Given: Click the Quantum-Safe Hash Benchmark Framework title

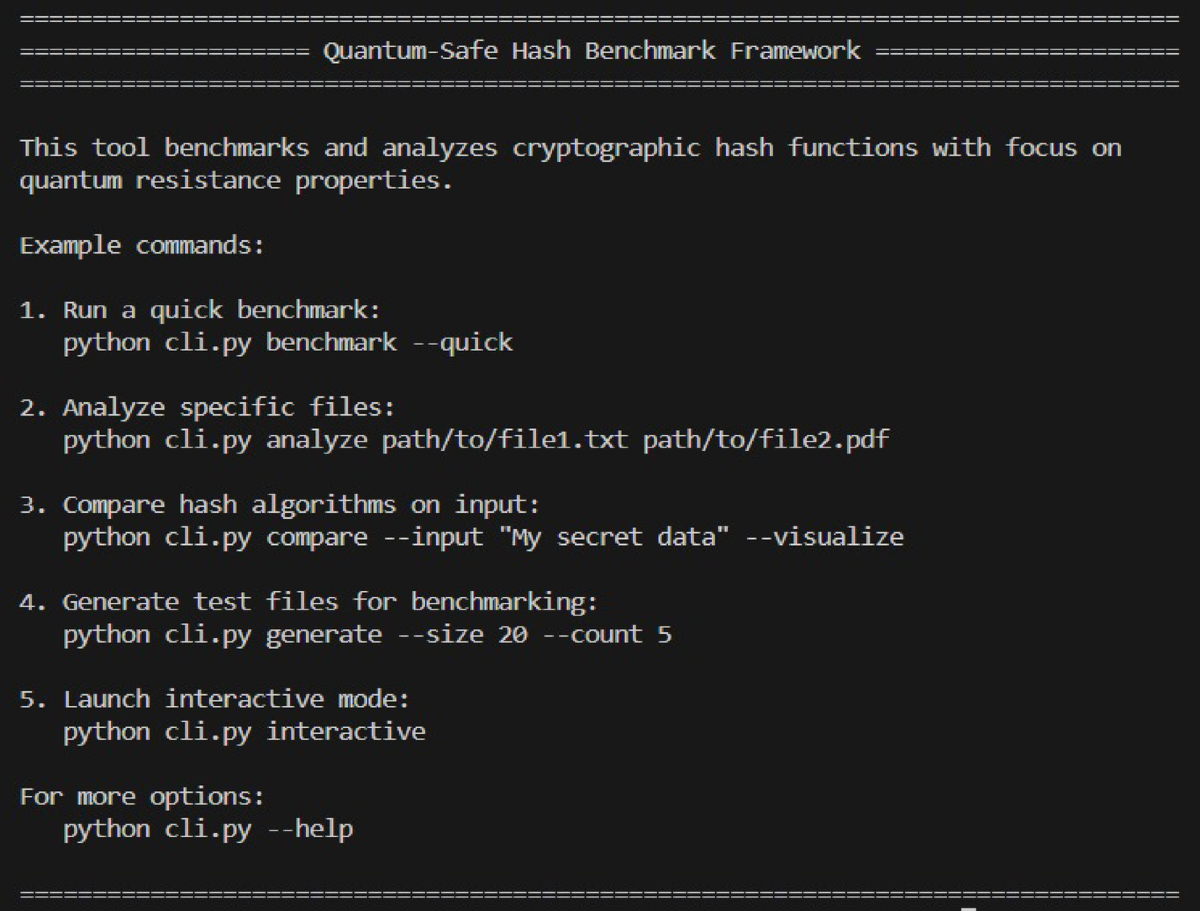Looking at the screenshot, I should [x=591, y=51].
